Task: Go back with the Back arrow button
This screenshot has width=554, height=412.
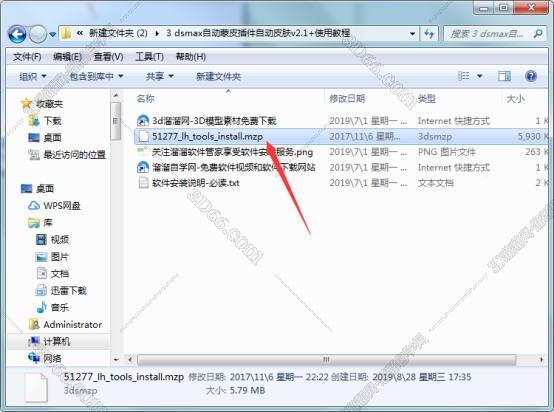Action: pos(17,34)
